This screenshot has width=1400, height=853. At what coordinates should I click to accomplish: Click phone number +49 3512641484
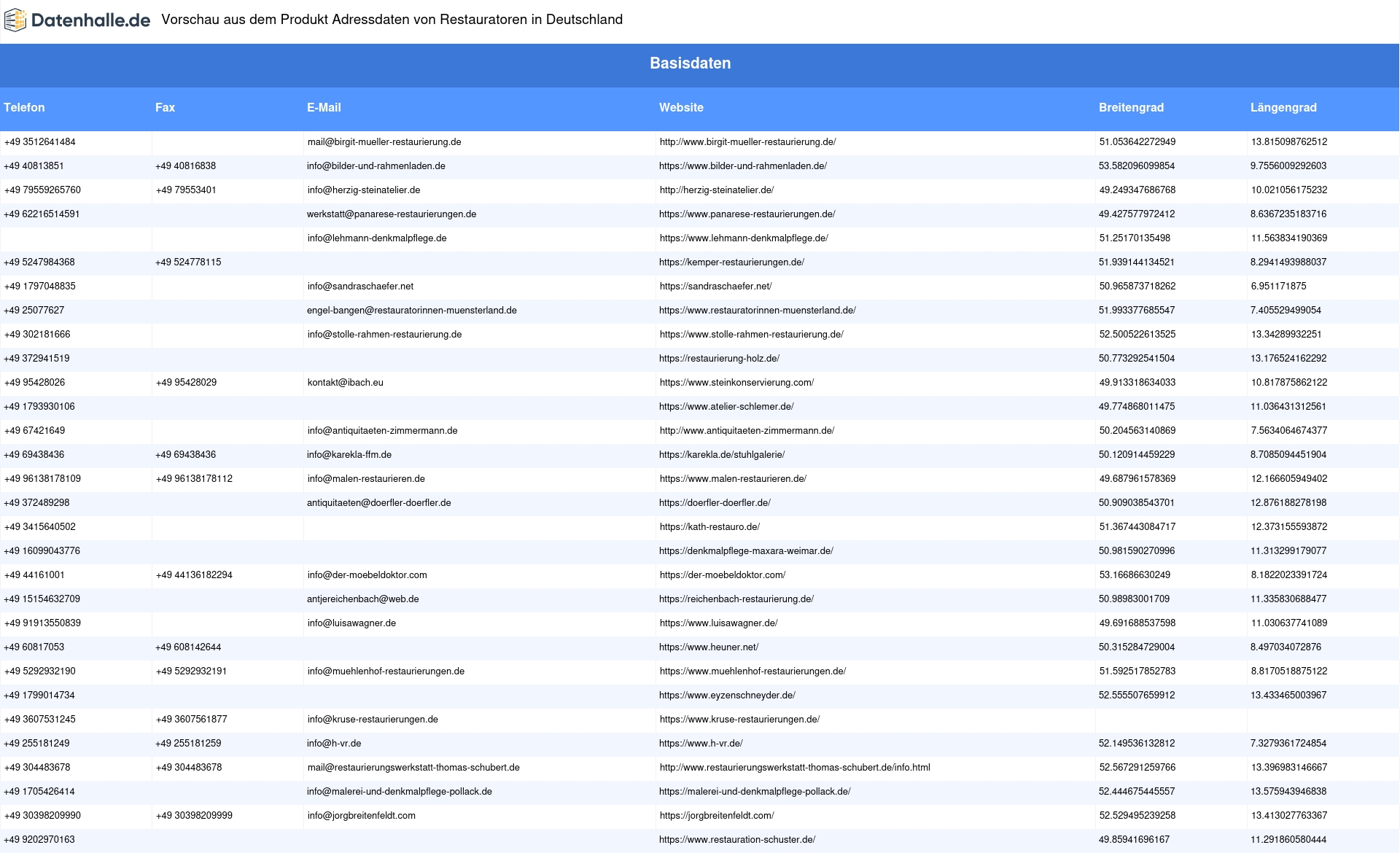[x=40, y=142]
